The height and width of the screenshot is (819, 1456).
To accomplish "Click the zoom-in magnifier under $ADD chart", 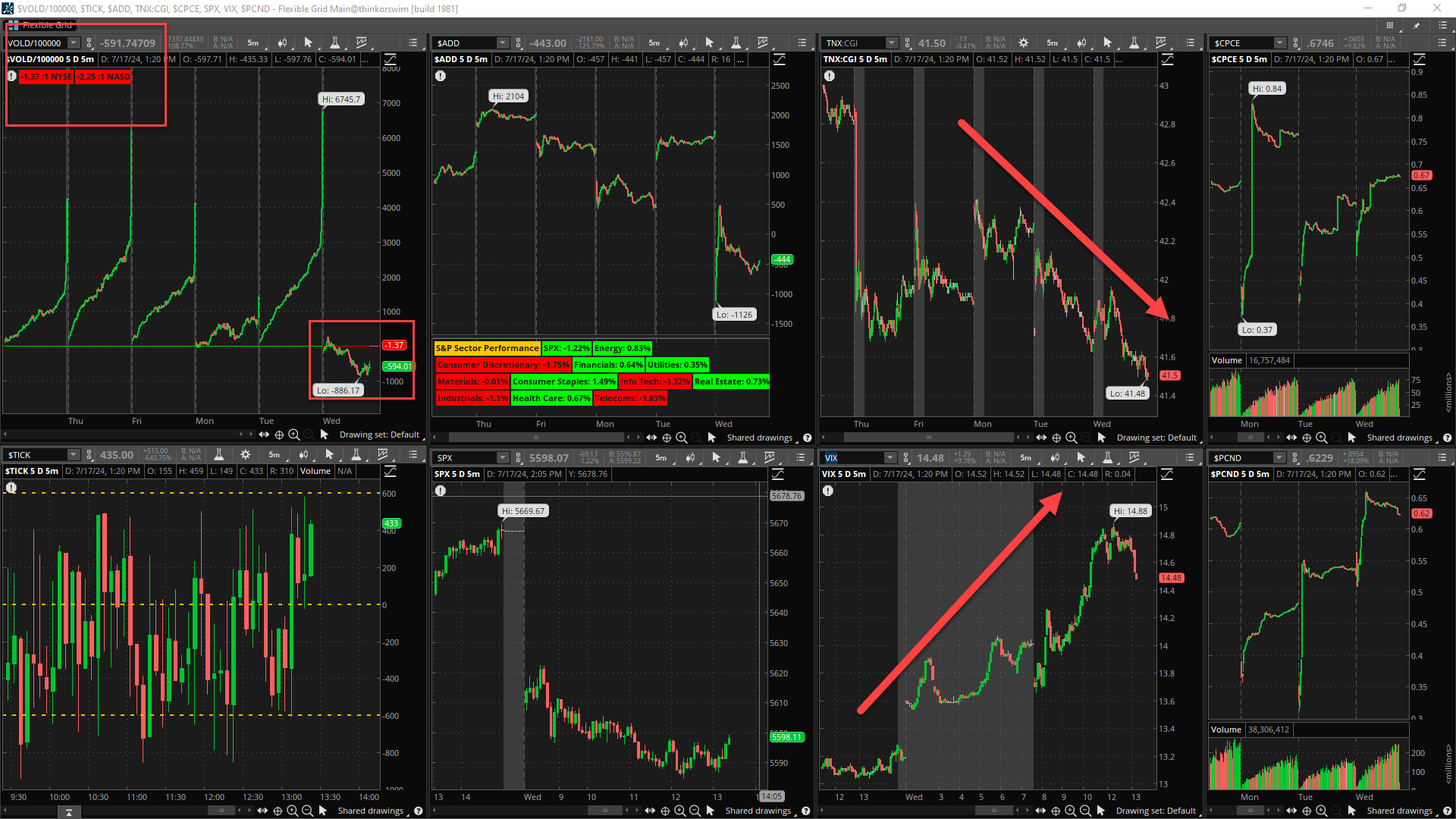I will coord(682,438).
